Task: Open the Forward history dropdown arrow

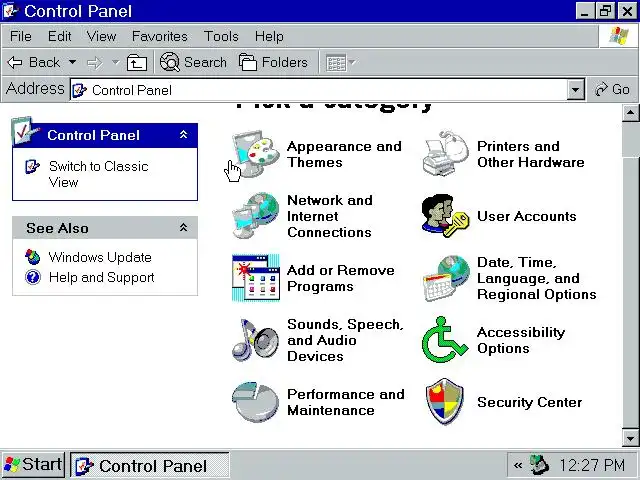Action: (116, 62)
